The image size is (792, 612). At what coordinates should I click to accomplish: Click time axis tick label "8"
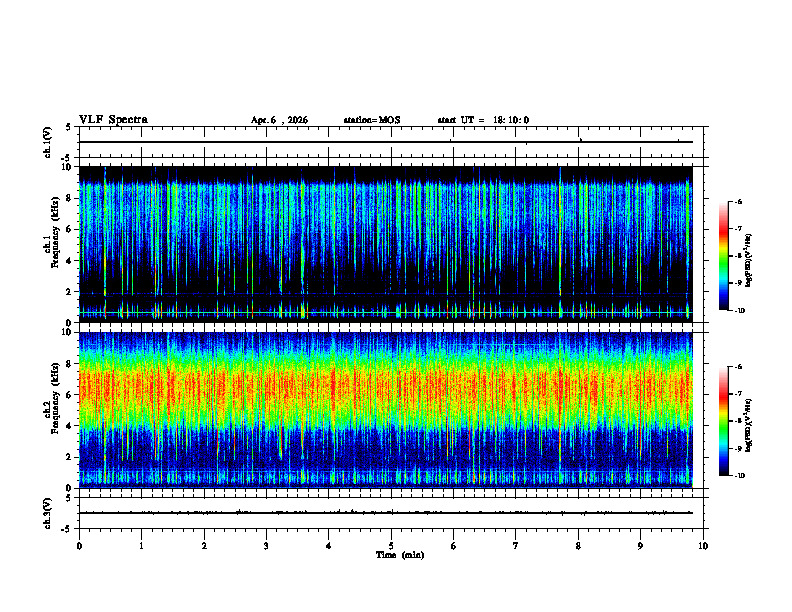(578, 546)
